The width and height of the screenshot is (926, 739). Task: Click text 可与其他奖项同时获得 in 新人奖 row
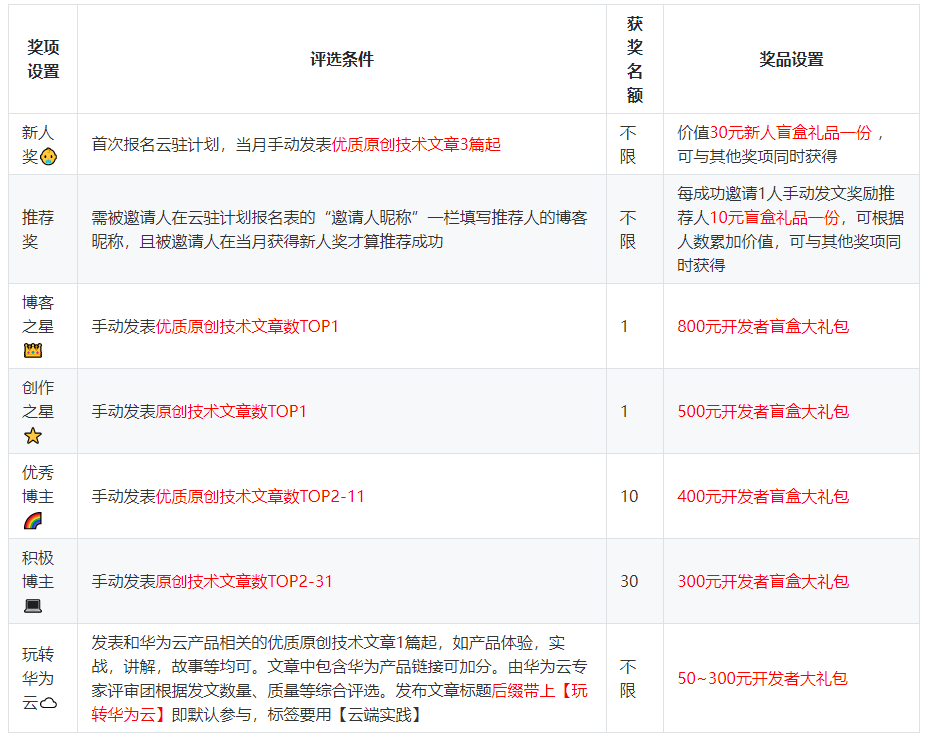click(x=757, y=157)
